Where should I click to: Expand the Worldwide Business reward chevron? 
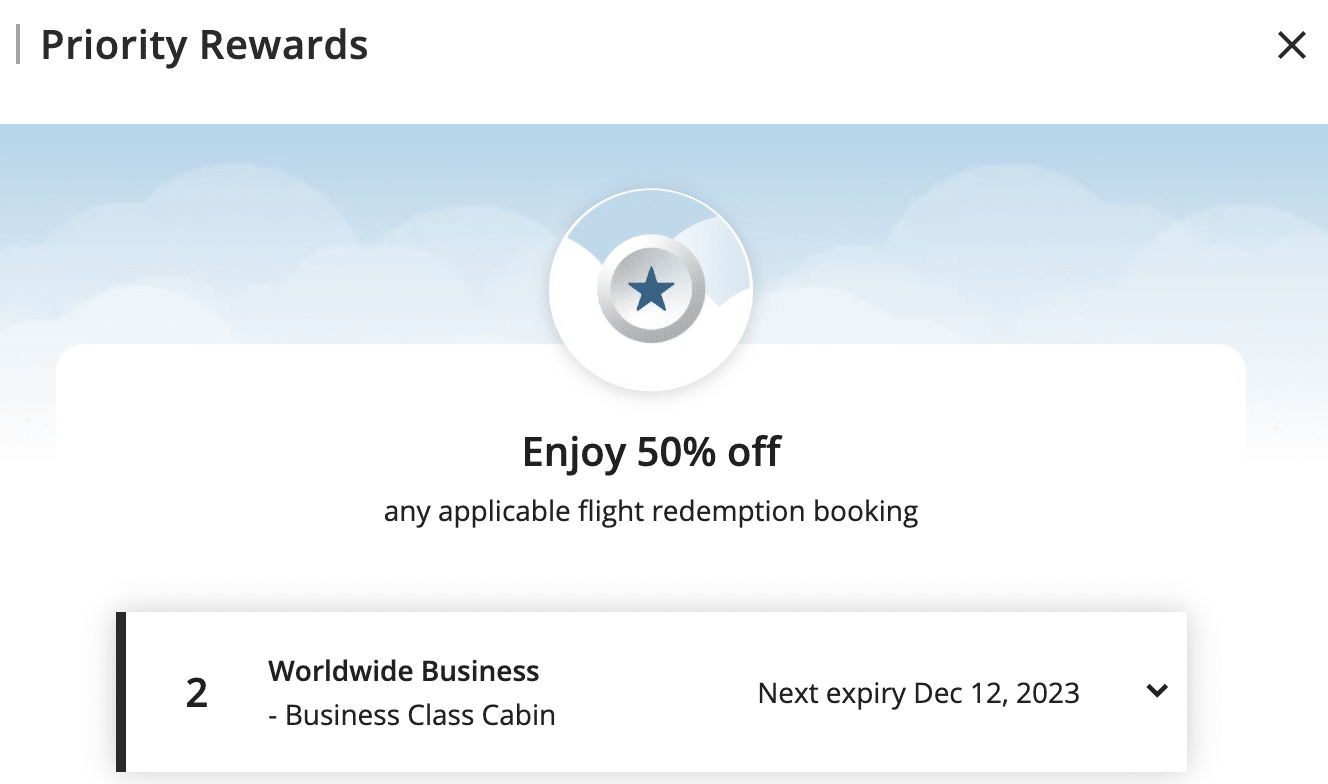pyautogui.click(x=1157, y=691)
